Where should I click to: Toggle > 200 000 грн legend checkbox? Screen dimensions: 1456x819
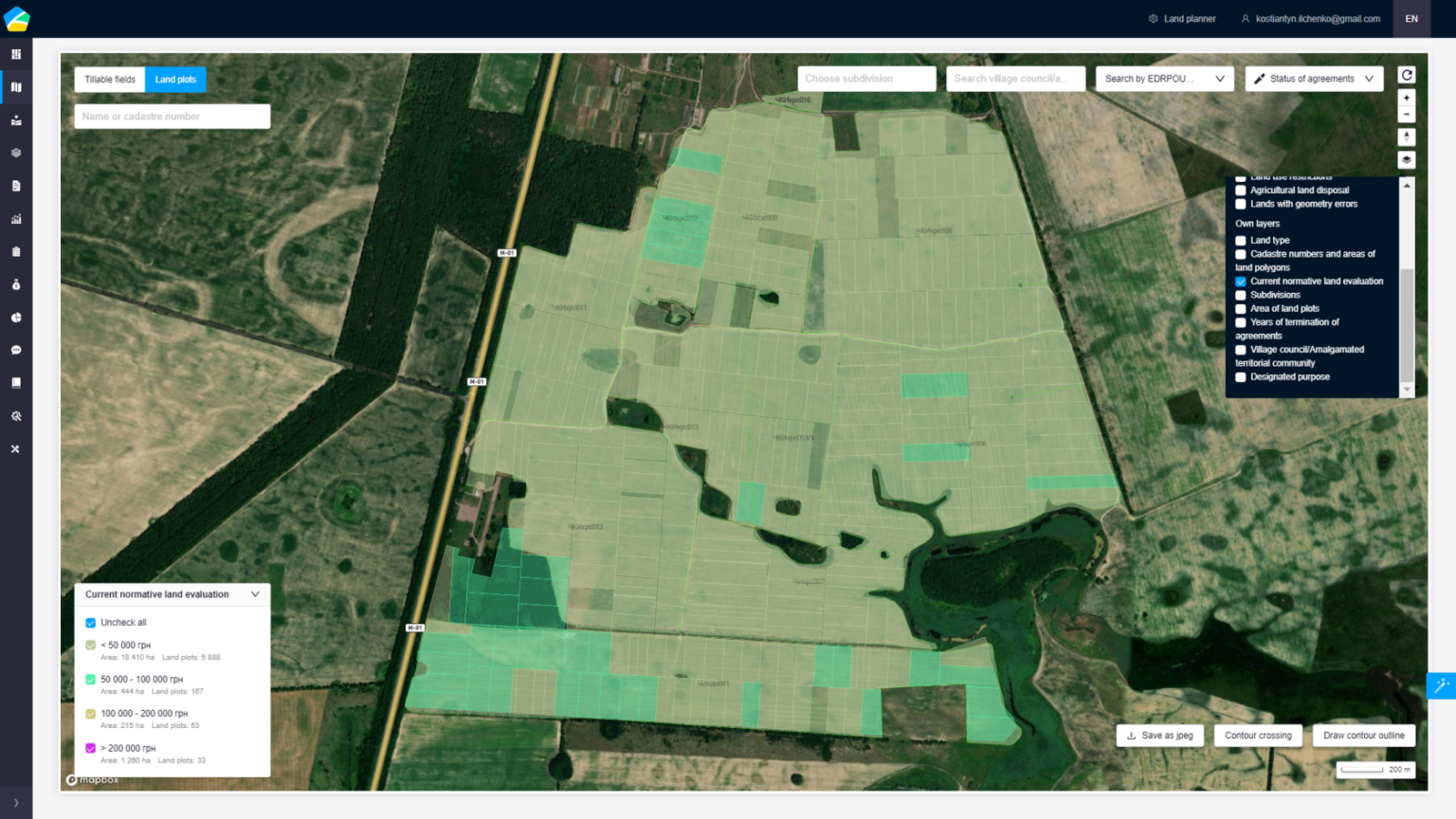tap(91, 748)
